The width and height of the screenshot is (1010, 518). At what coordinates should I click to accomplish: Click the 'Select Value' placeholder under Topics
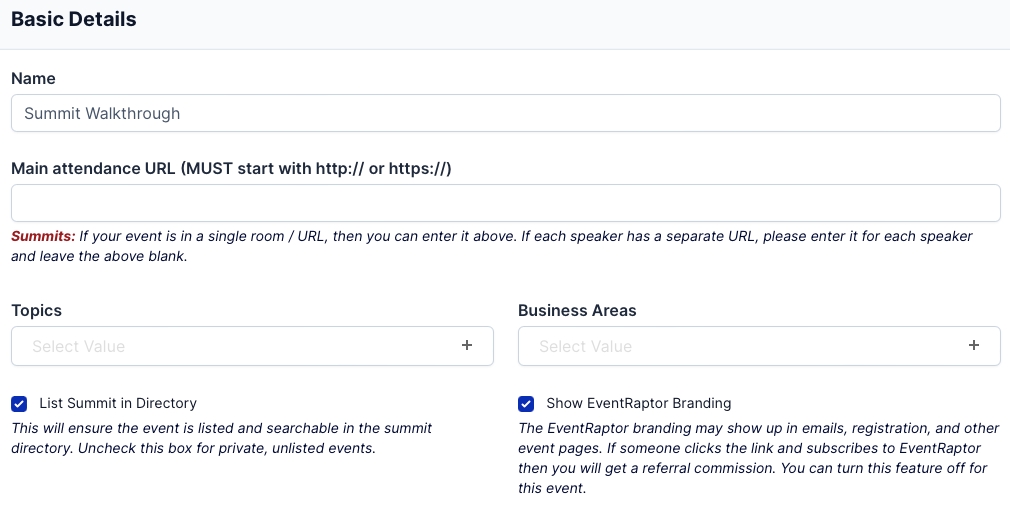[78, 346]
